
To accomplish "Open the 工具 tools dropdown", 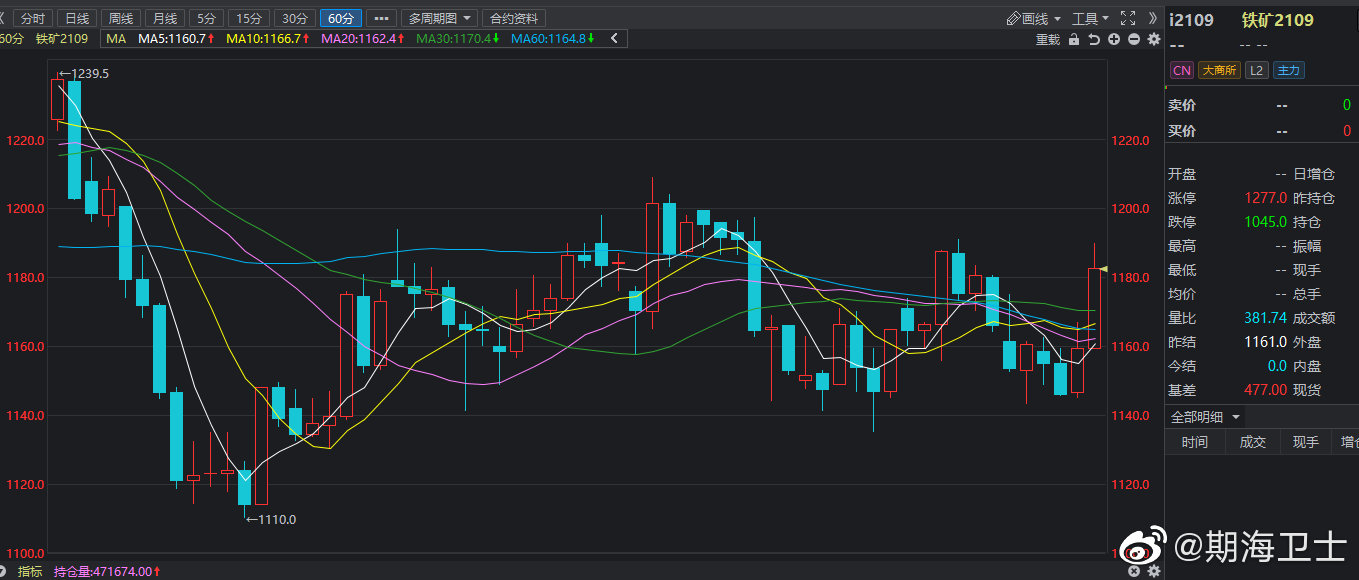I will [x=1091, y=19].
